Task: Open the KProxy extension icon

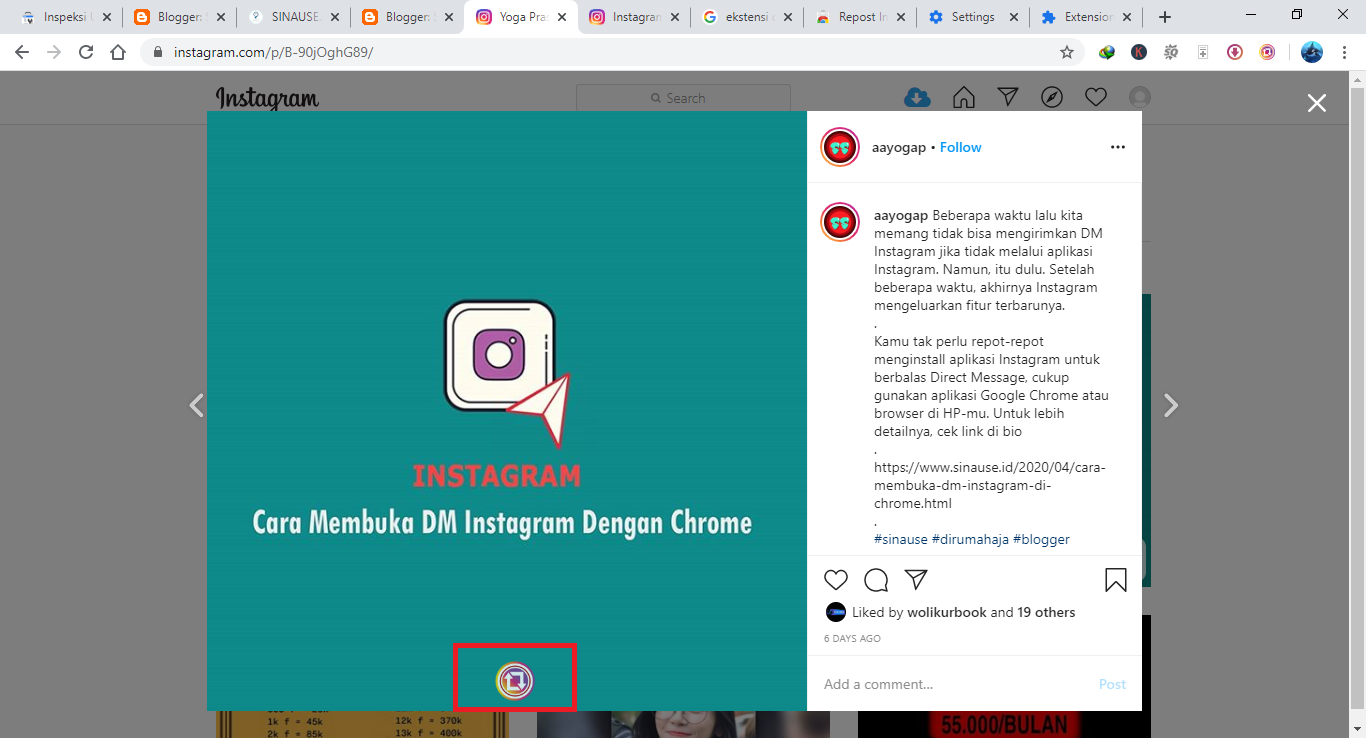Action: (1139, 51)
